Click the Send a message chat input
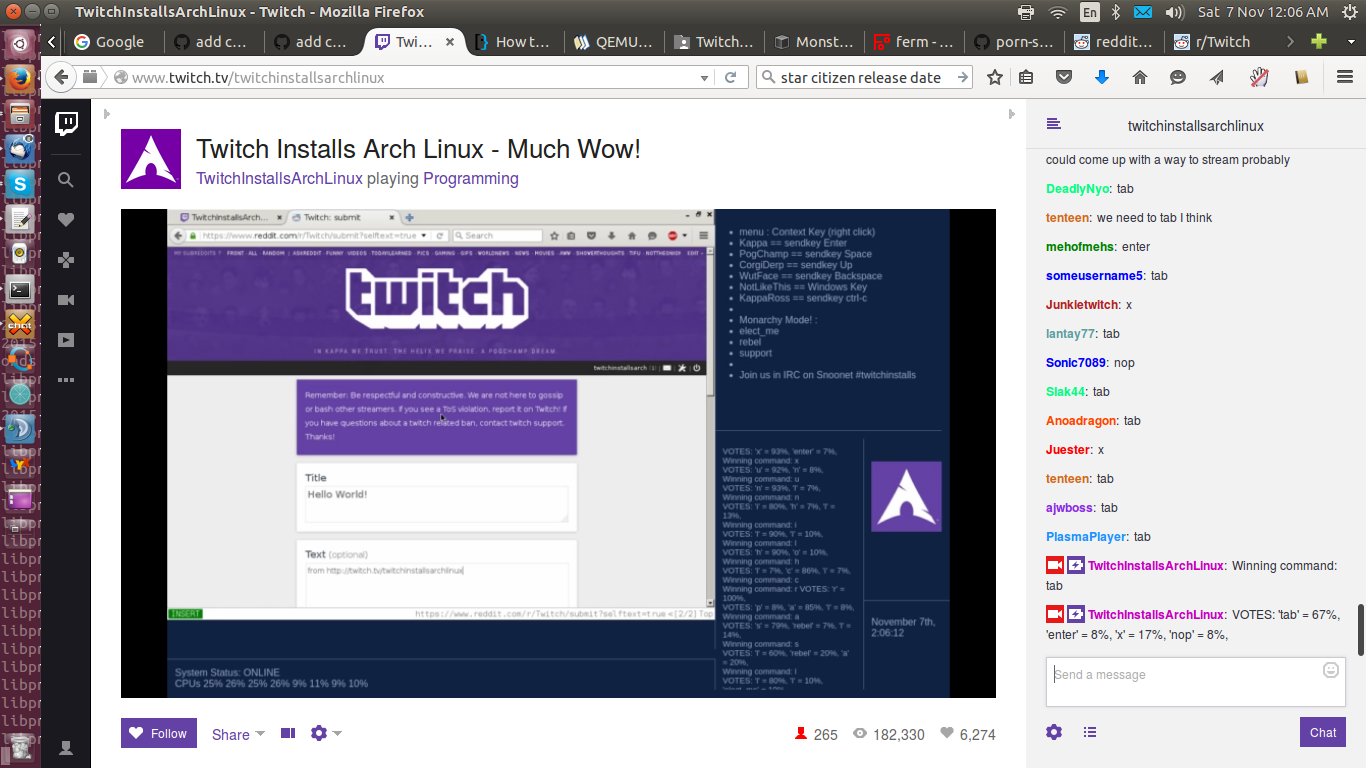The image size is (1366, 768). pos(1195,683)
